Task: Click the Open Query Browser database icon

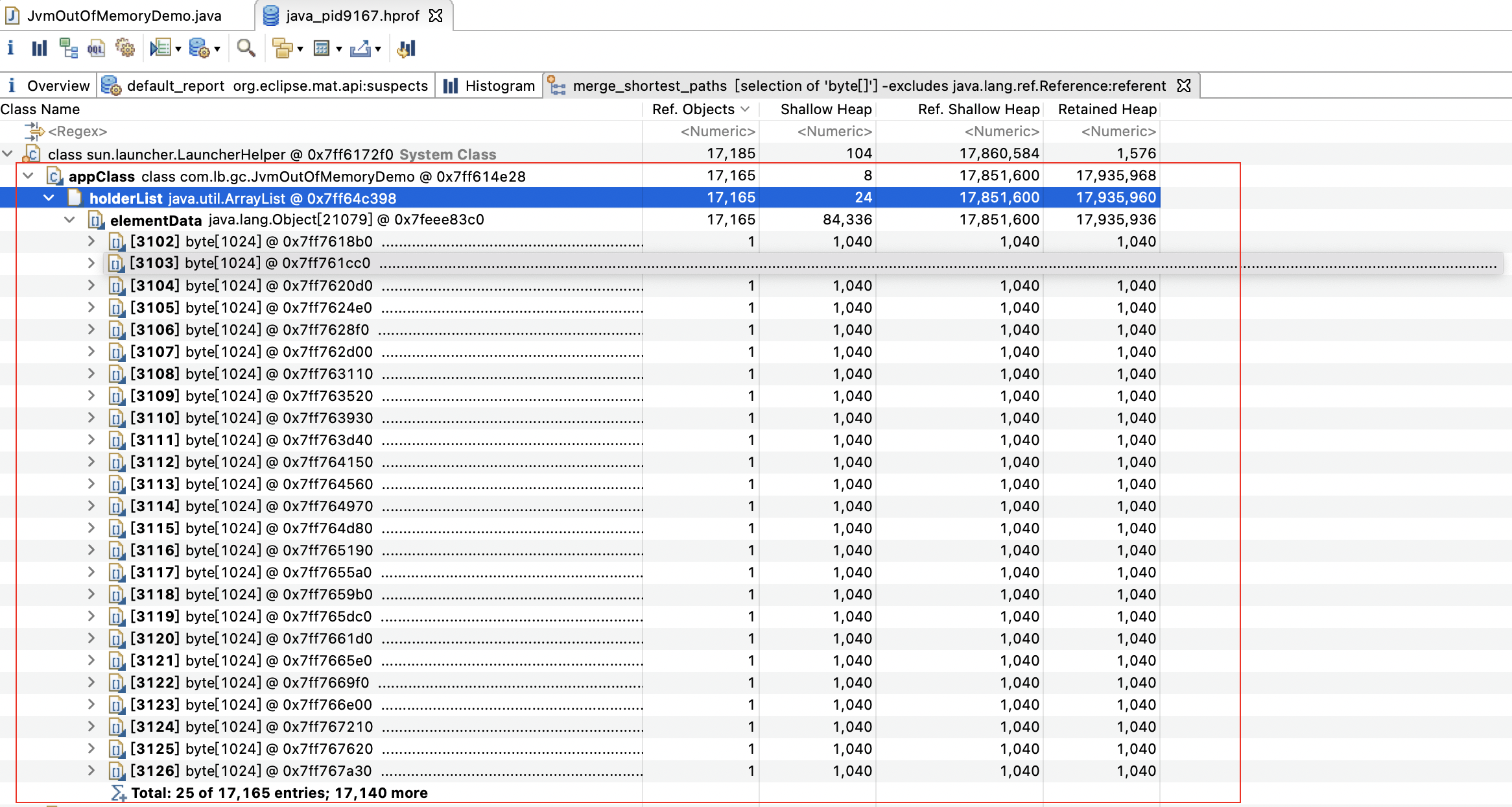Action: [198, 49]
